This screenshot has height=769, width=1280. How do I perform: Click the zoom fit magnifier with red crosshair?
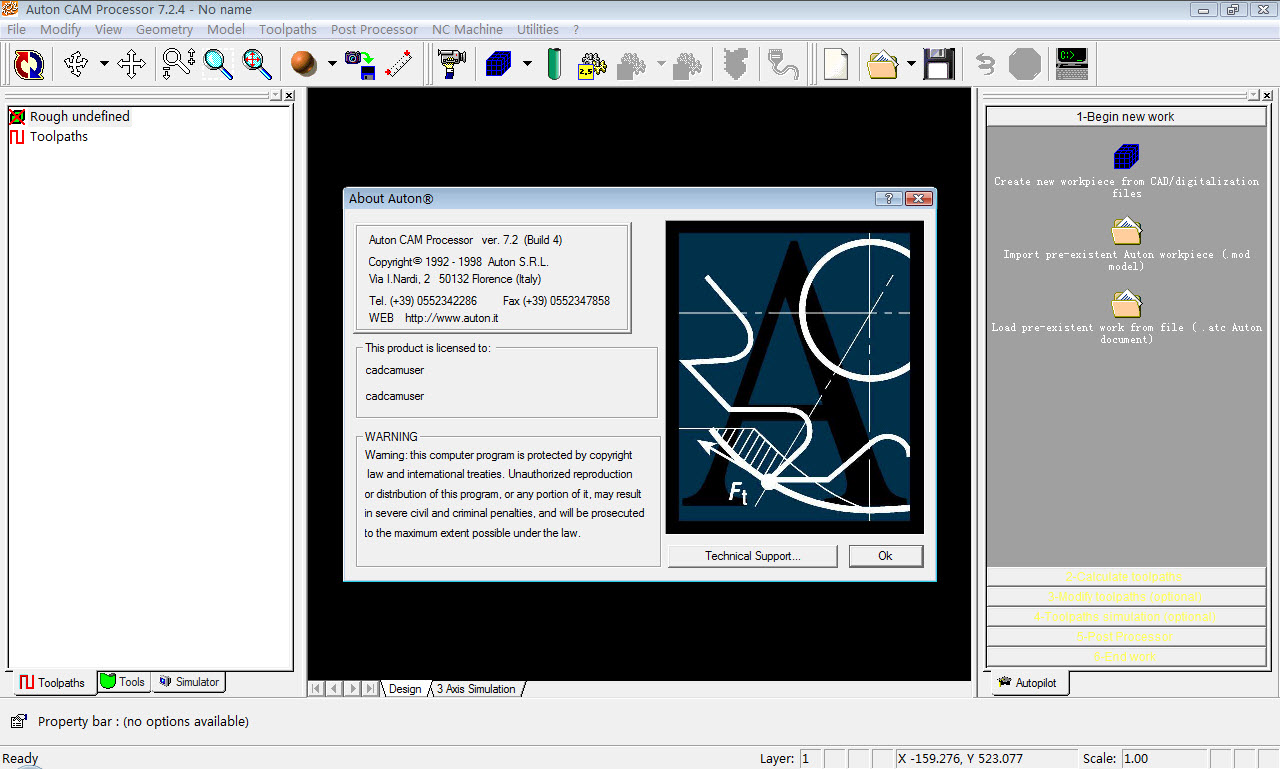tap(257, 64)
